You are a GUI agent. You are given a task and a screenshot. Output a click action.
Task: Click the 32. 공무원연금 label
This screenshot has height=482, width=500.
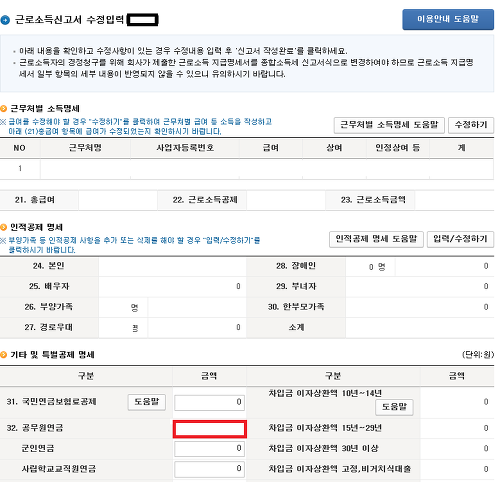(x=35, y=428)
